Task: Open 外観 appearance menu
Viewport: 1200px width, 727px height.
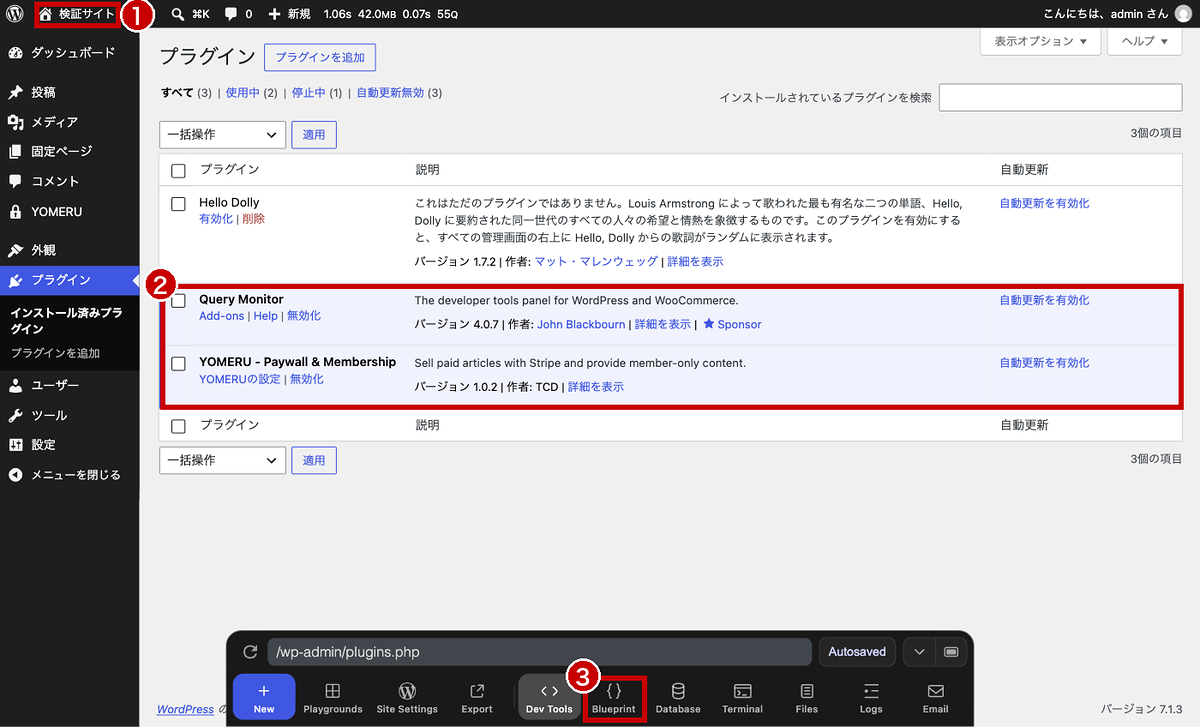Action: coord(69,250)
